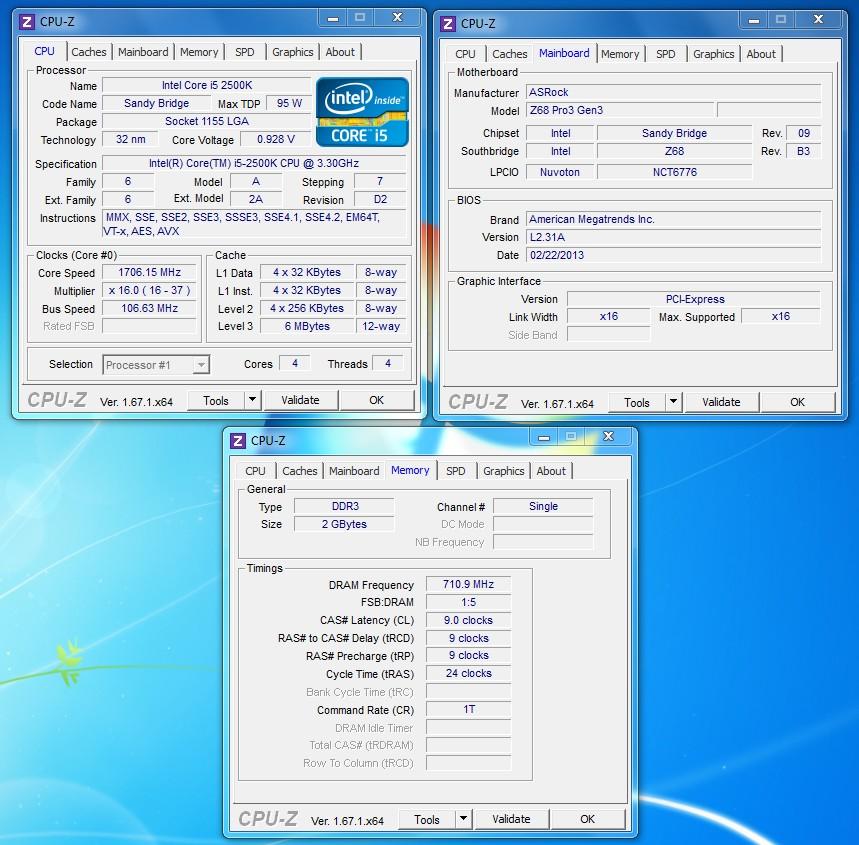This screenshot has height=845, width=859.
Task: Open the Memory tab in the CPU window
Action: 199,52
